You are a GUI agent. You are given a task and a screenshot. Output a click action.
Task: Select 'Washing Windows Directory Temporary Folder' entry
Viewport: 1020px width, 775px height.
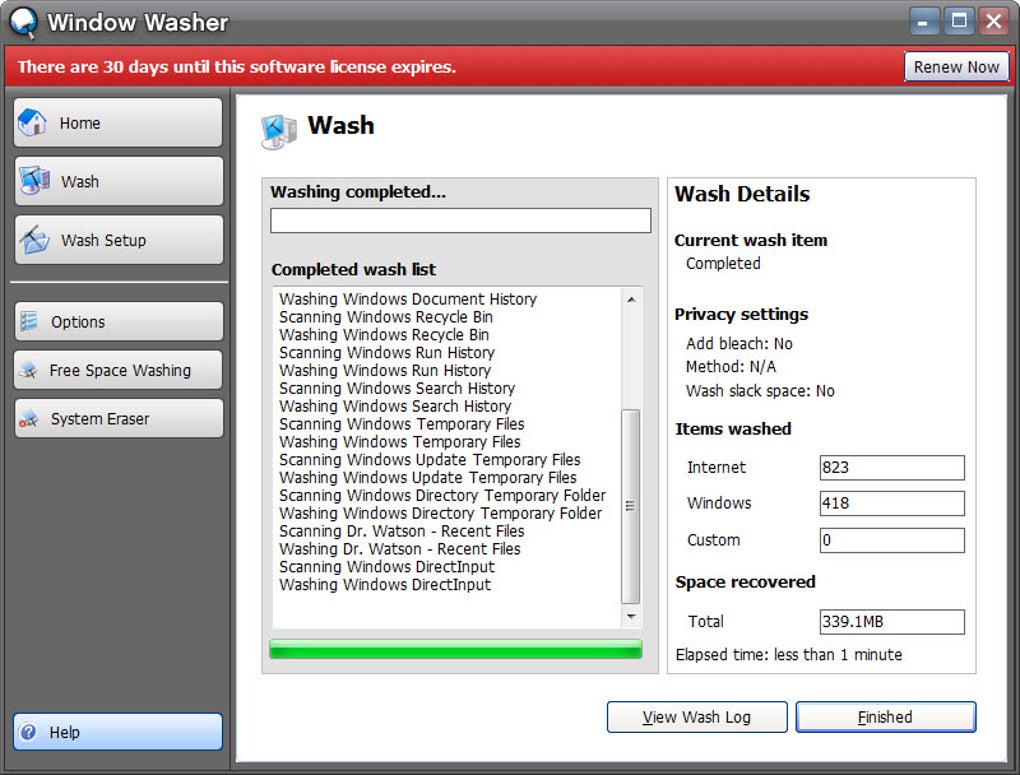pos(440,513)
